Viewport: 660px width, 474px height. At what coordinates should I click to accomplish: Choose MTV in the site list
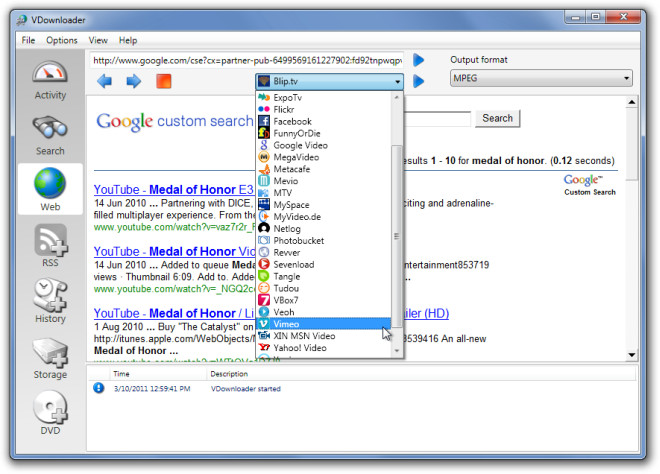pyautogui.click(x=324, y=193)
